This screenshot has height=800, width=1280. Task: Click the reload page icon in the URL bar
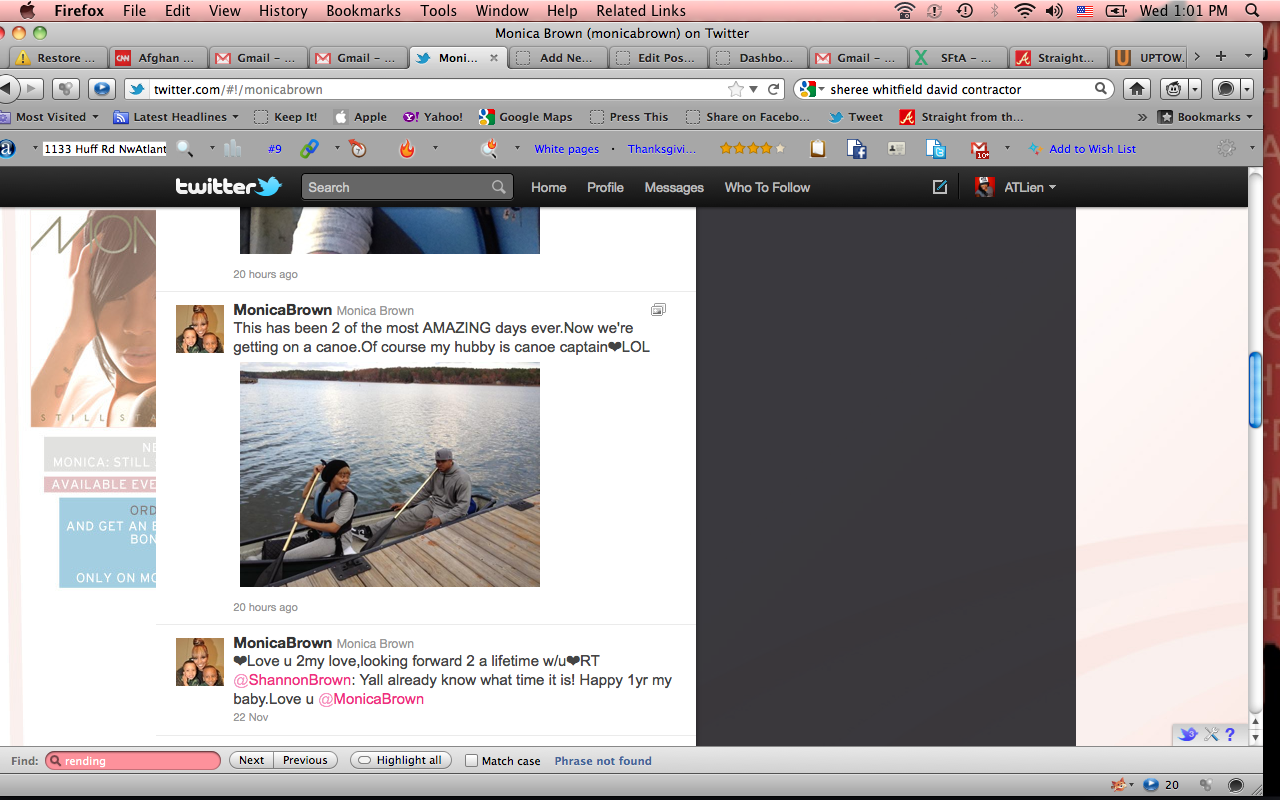coord(773,89)
